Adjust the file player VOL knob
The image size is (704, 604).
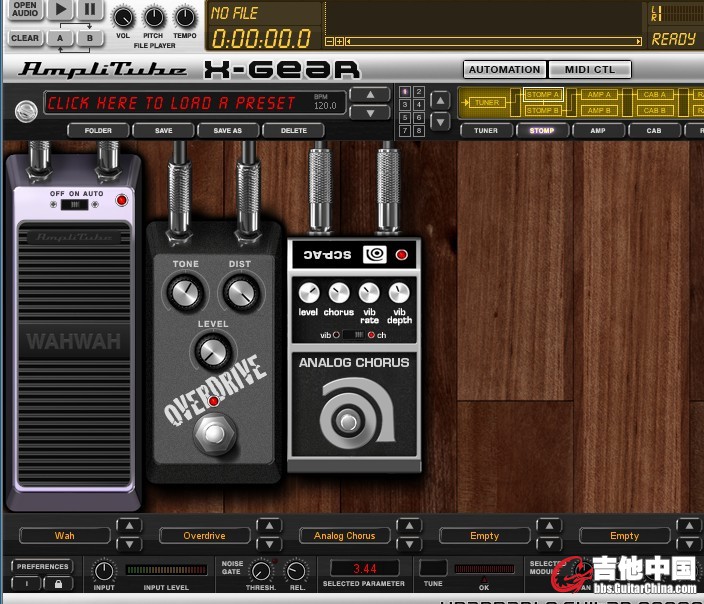click(123, 18)
